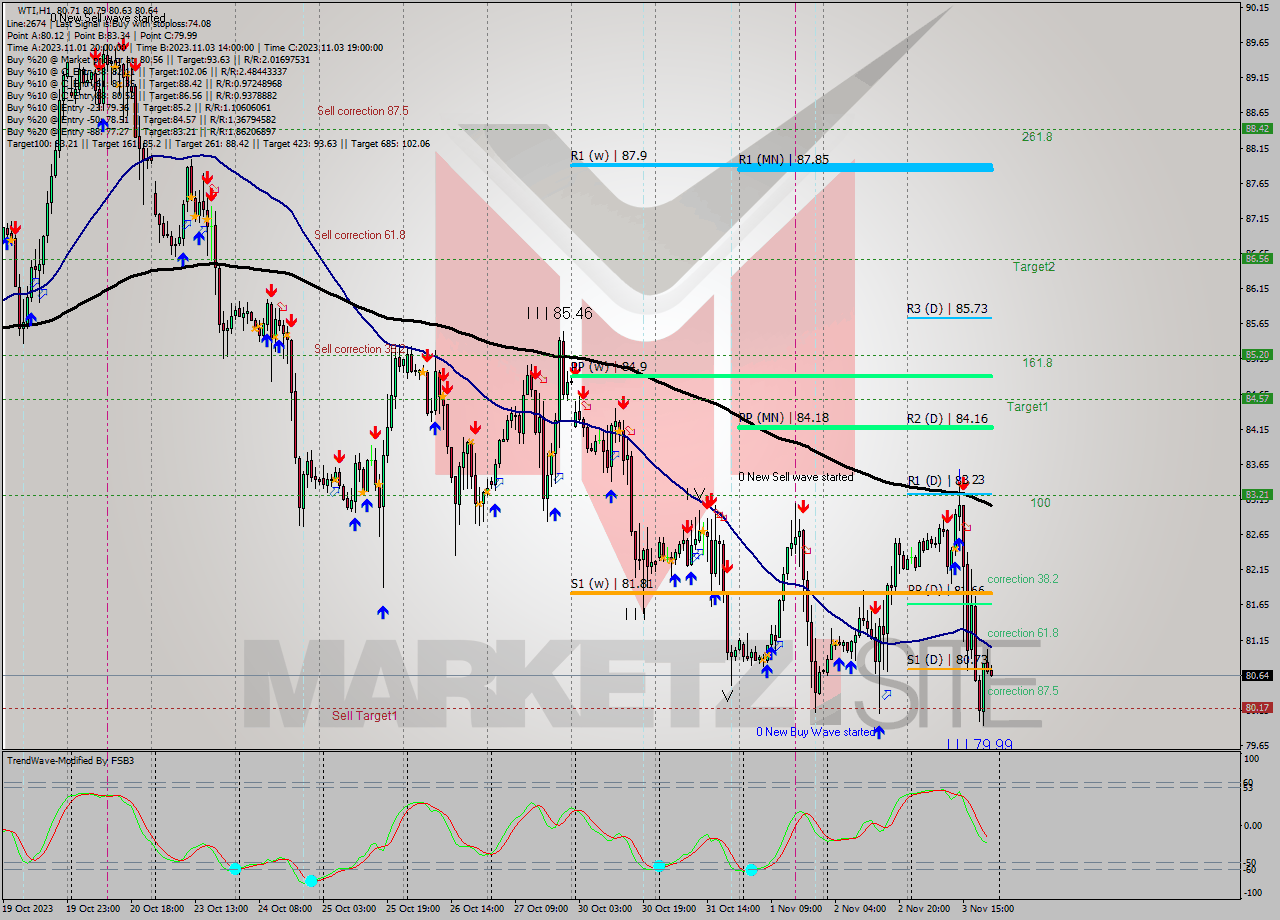
Task: Click the green 'correction 61.8' label
Action: [1023, 633]
